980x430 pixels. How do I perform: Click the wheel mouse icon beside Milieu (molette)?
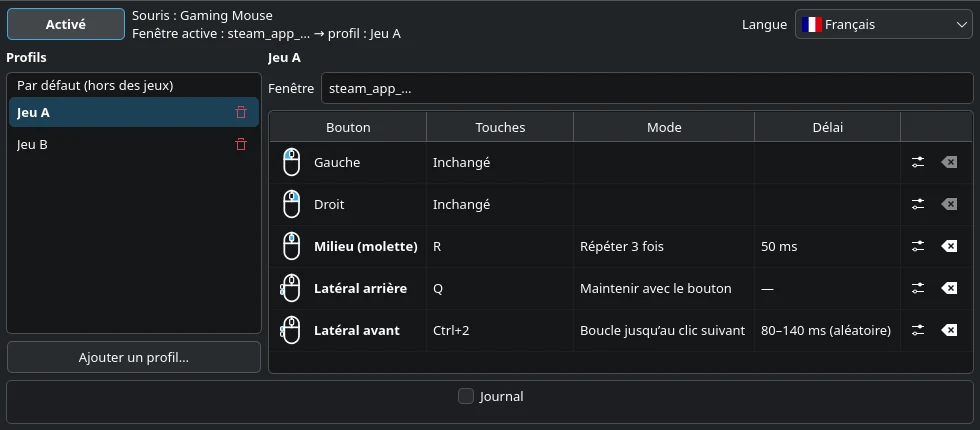tap(291, 246)
